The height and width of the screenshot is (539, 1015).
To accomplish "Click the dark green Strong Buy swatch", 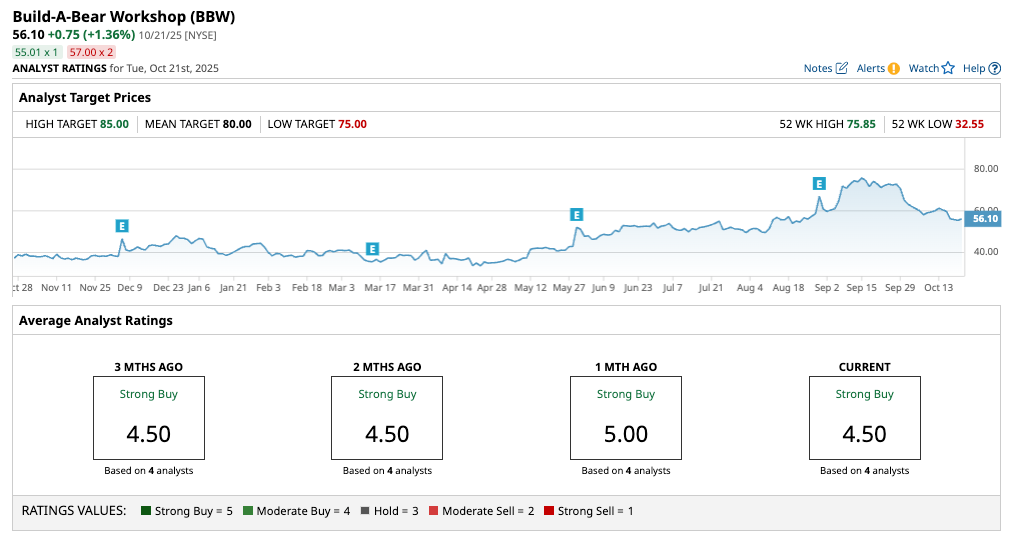I will click(x=147, y=511).
